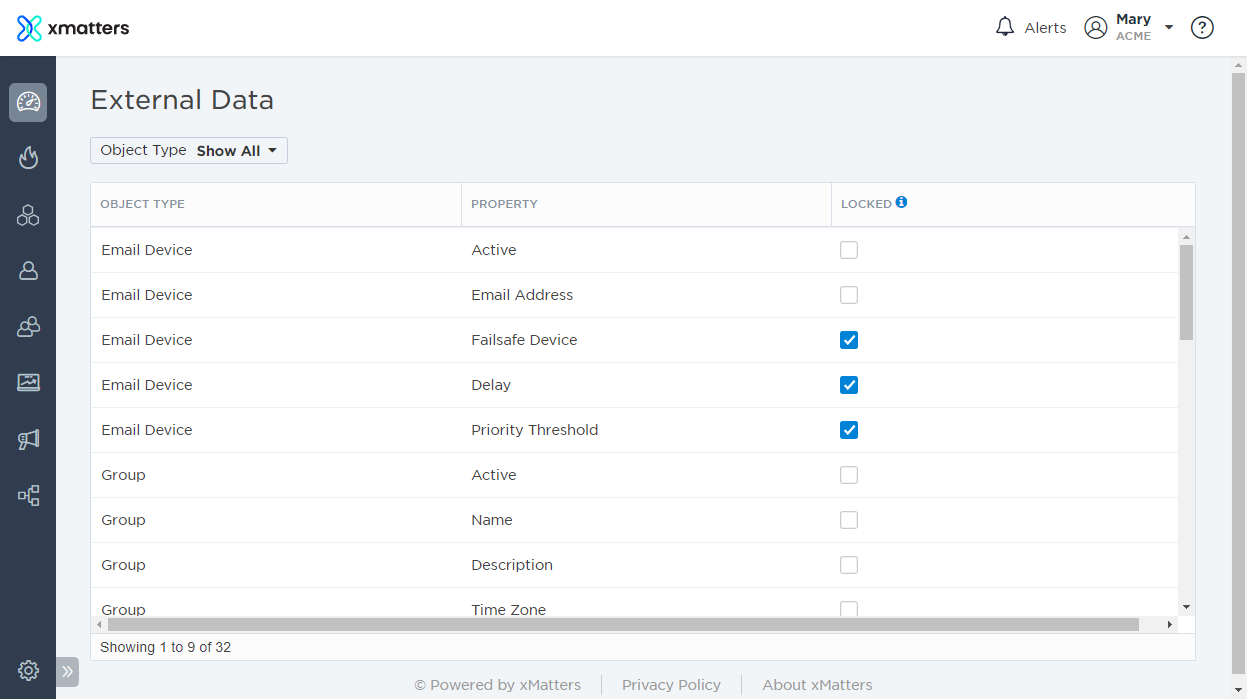Open the Groups people icon in sidebar
Image resolution: width=1247 pixels, height=699 pixels.
coord(28,326)
